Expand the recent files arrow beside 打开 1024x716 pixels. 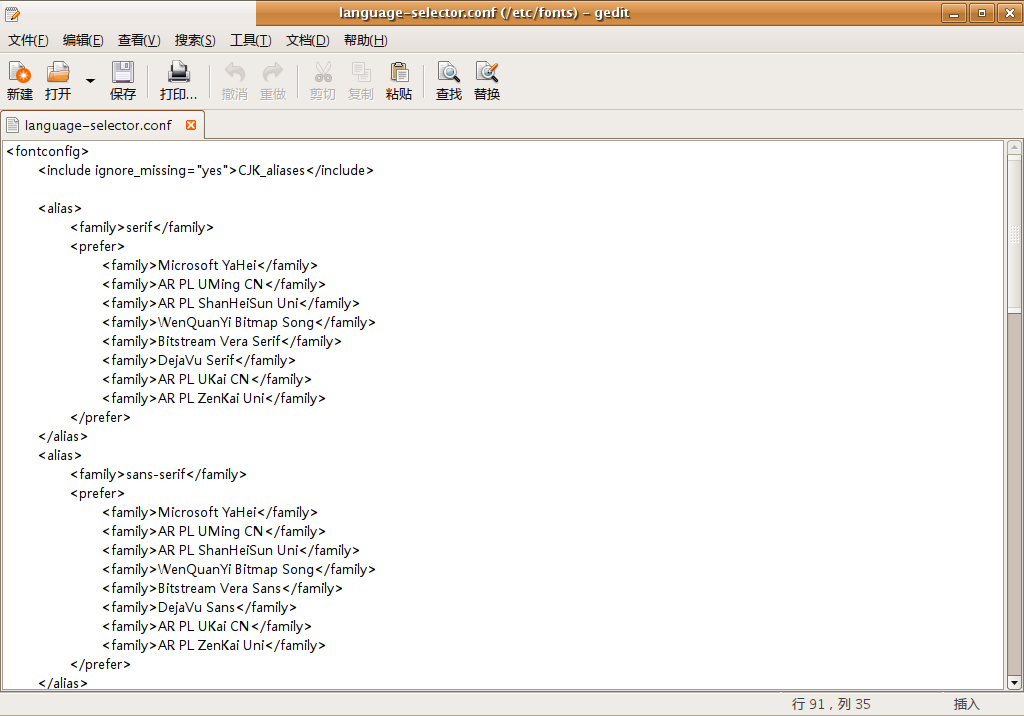click(x=90, y=81)
